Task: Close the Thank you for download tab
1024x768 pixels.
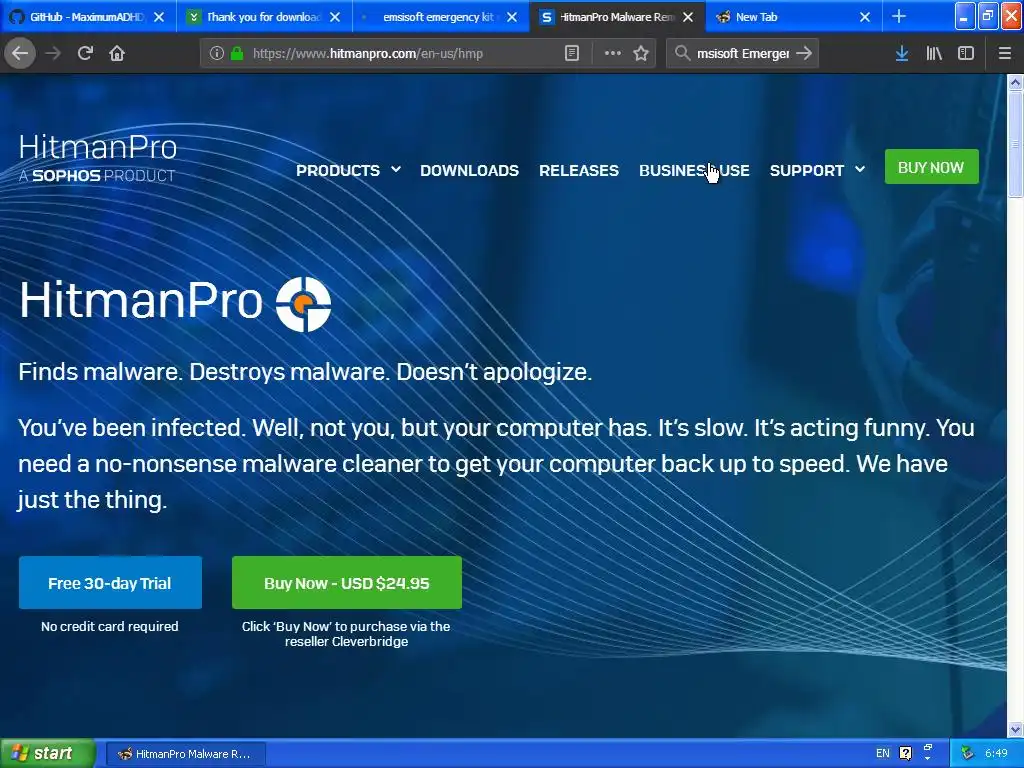Action: point(335,17)
